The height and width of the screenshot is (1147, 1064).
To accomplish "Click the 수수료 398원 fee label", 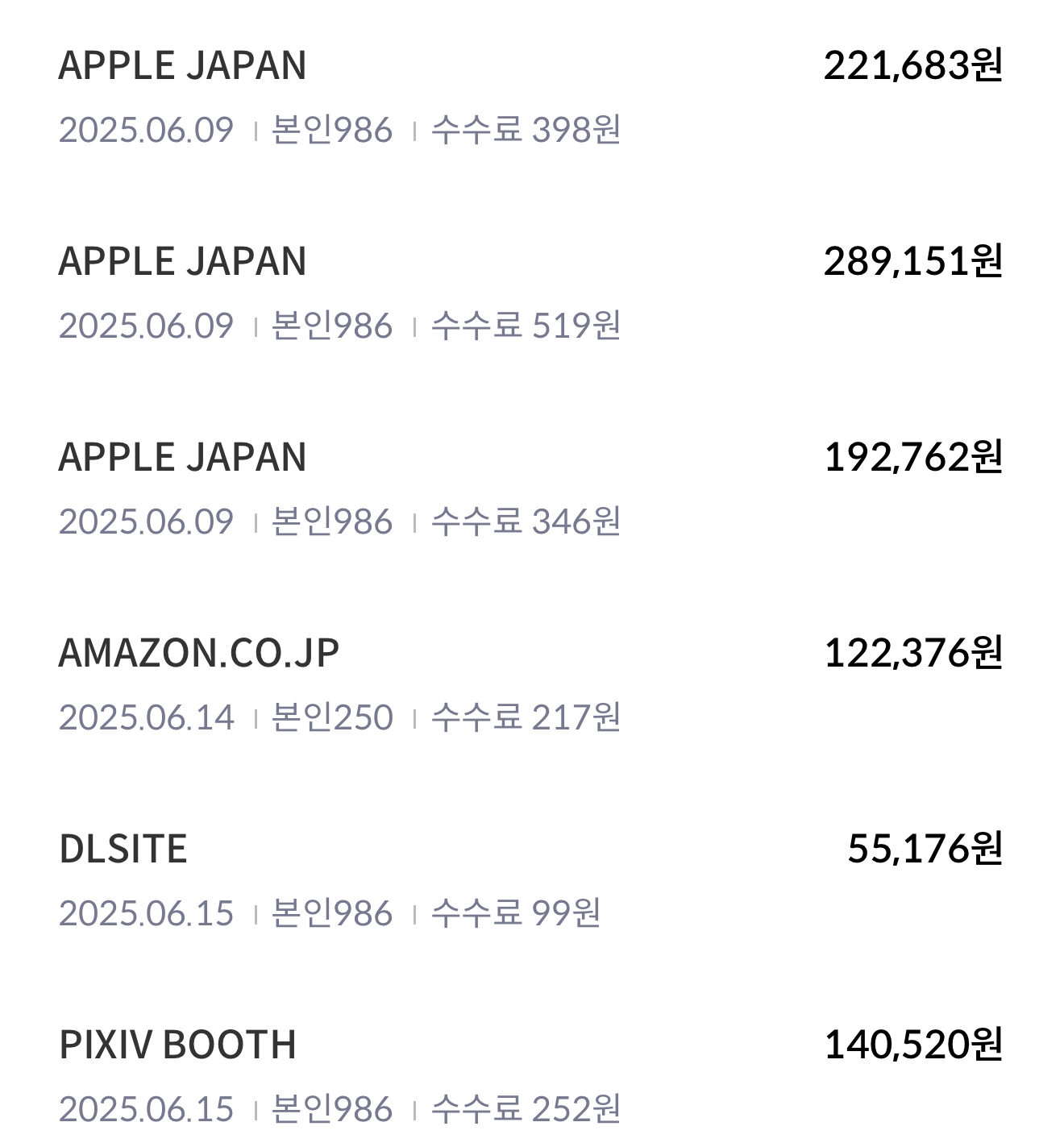I will coord(526,130).
